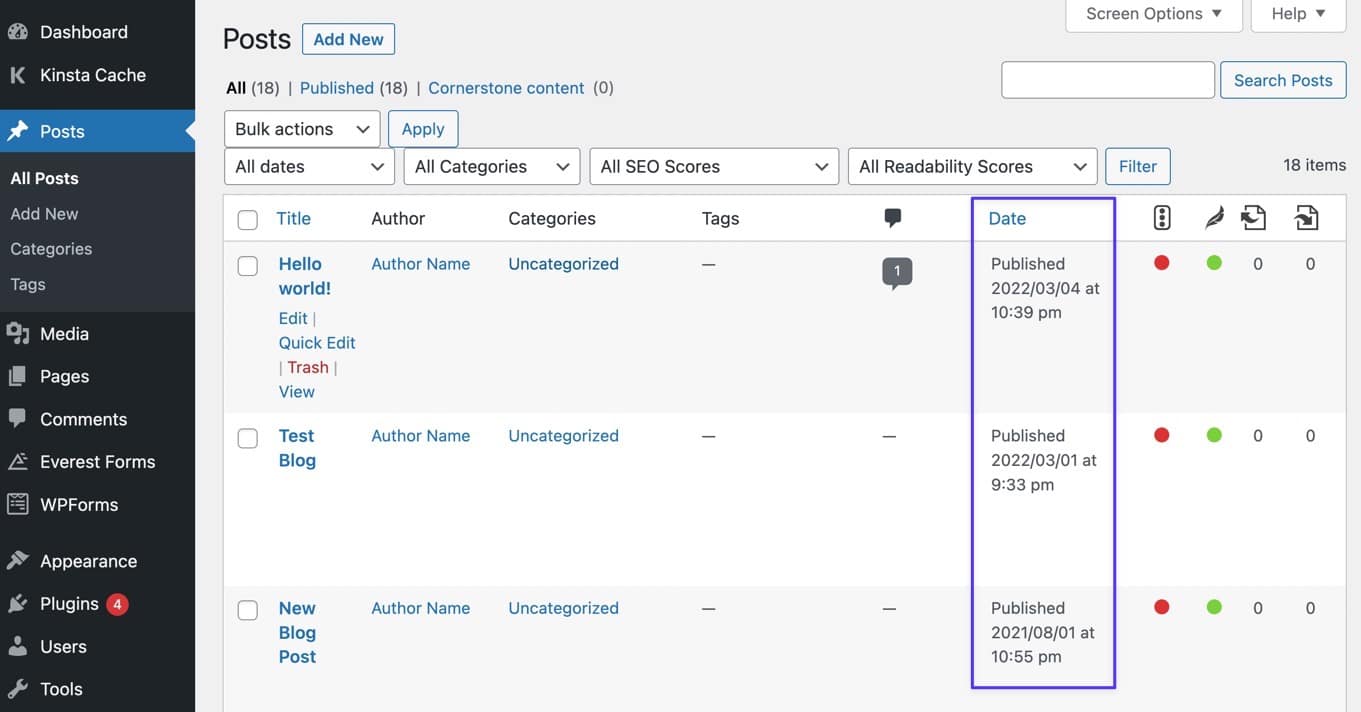Expand the All SEO Scores dropdown

[713, 166]
